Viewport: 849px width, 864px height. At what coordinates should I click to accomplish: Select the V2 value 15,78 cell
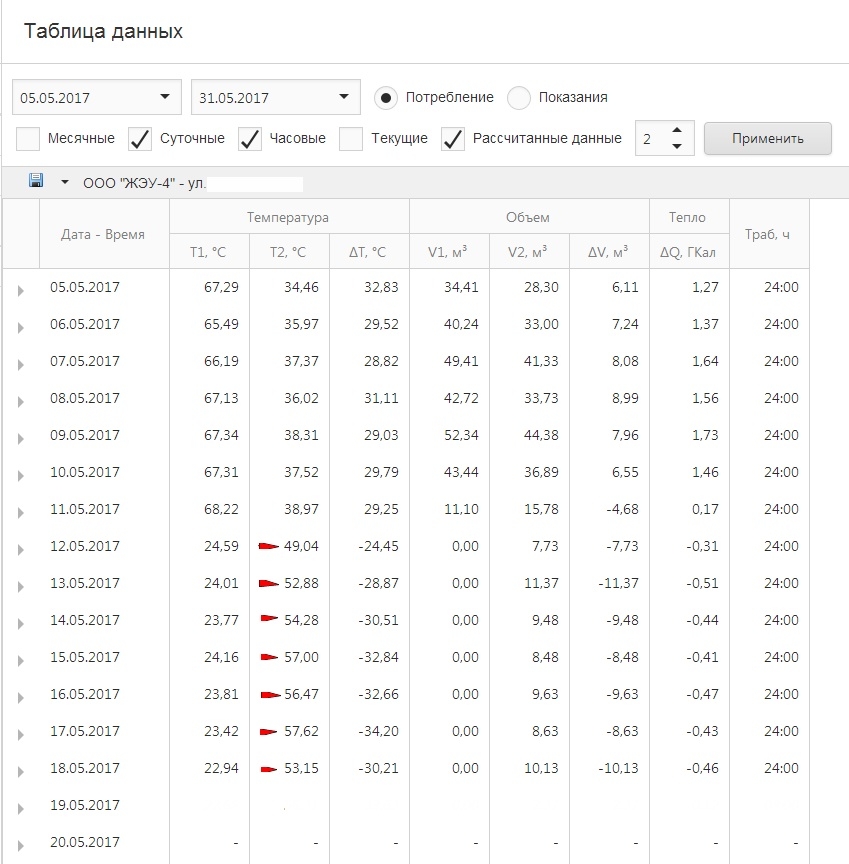point(528,509)
